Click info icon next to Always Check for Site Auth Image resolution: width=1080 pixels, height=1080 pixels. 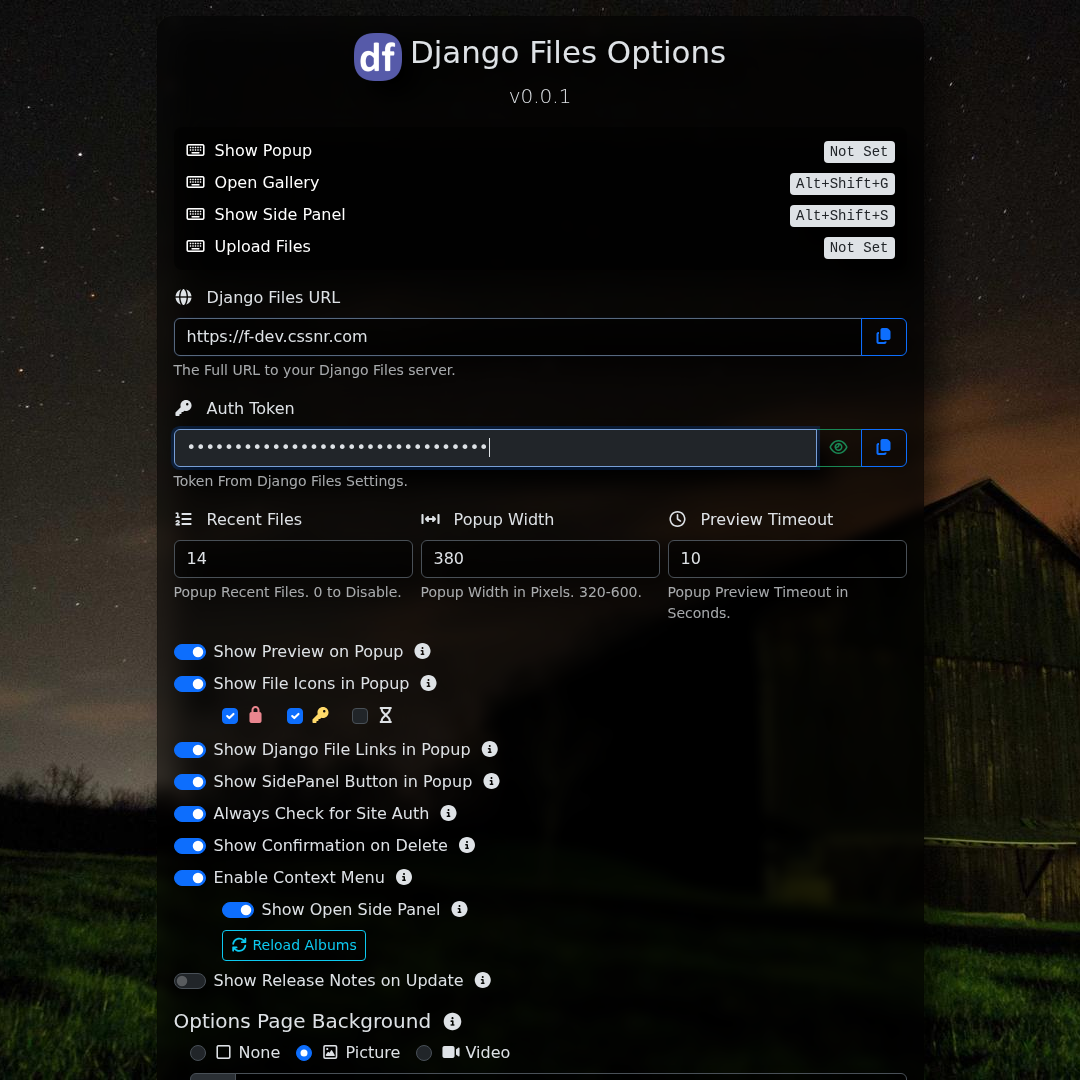pyautogui.click(x=448, y=813)
